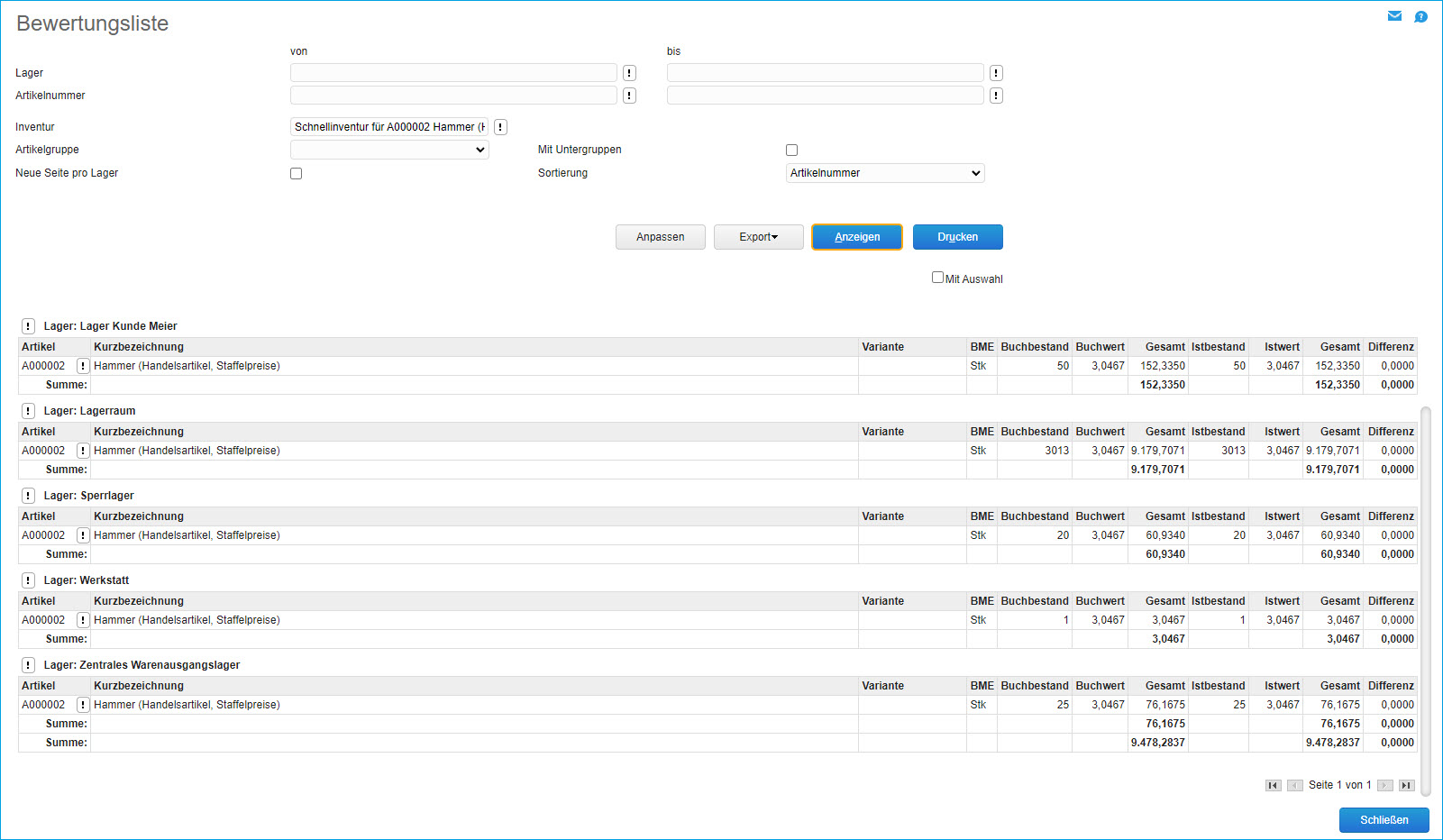
Task: Expand the Sortierung dropdown showing Artikelnummer
Action: pos(885,173)
